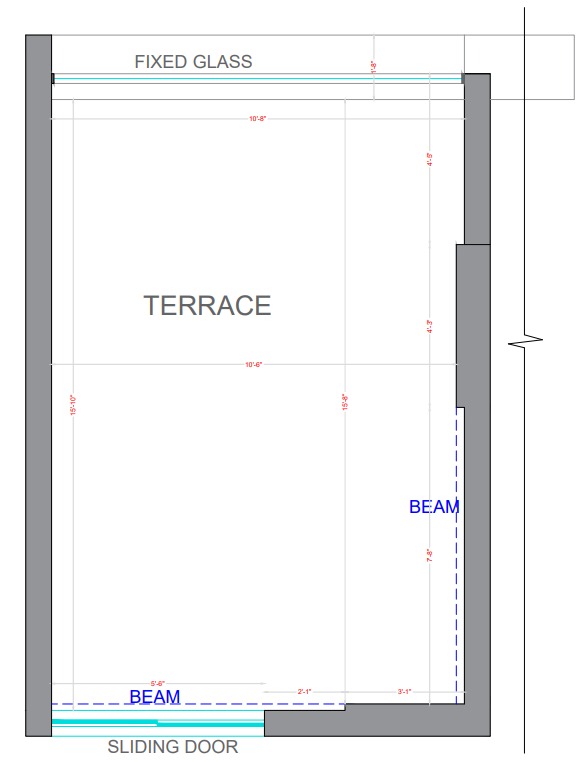Image resolution: width=582 pixels, height=762 pixels.
Task: Click the 10'-6" width dimension
Action: coord(254,364)
